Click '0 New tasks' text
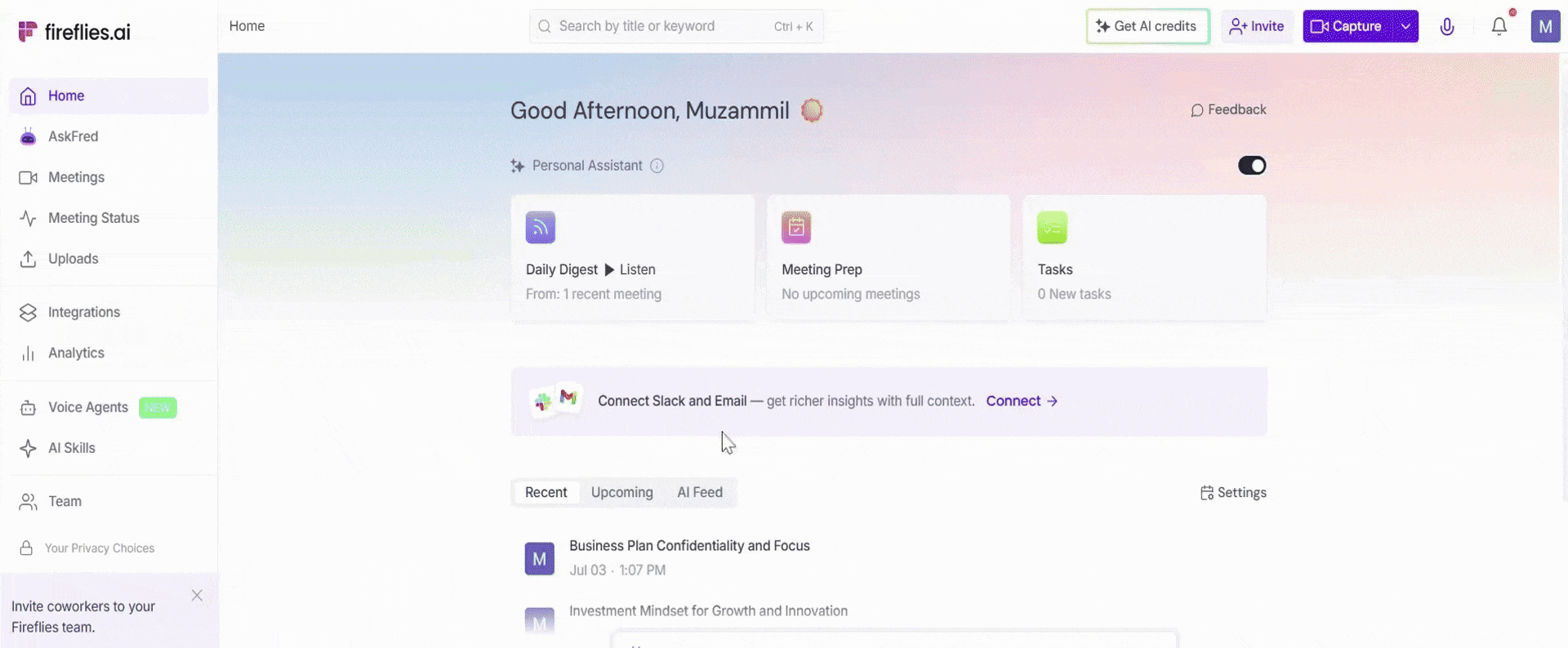Viewport: 1568px width, 648px height. coord(1075,294)
